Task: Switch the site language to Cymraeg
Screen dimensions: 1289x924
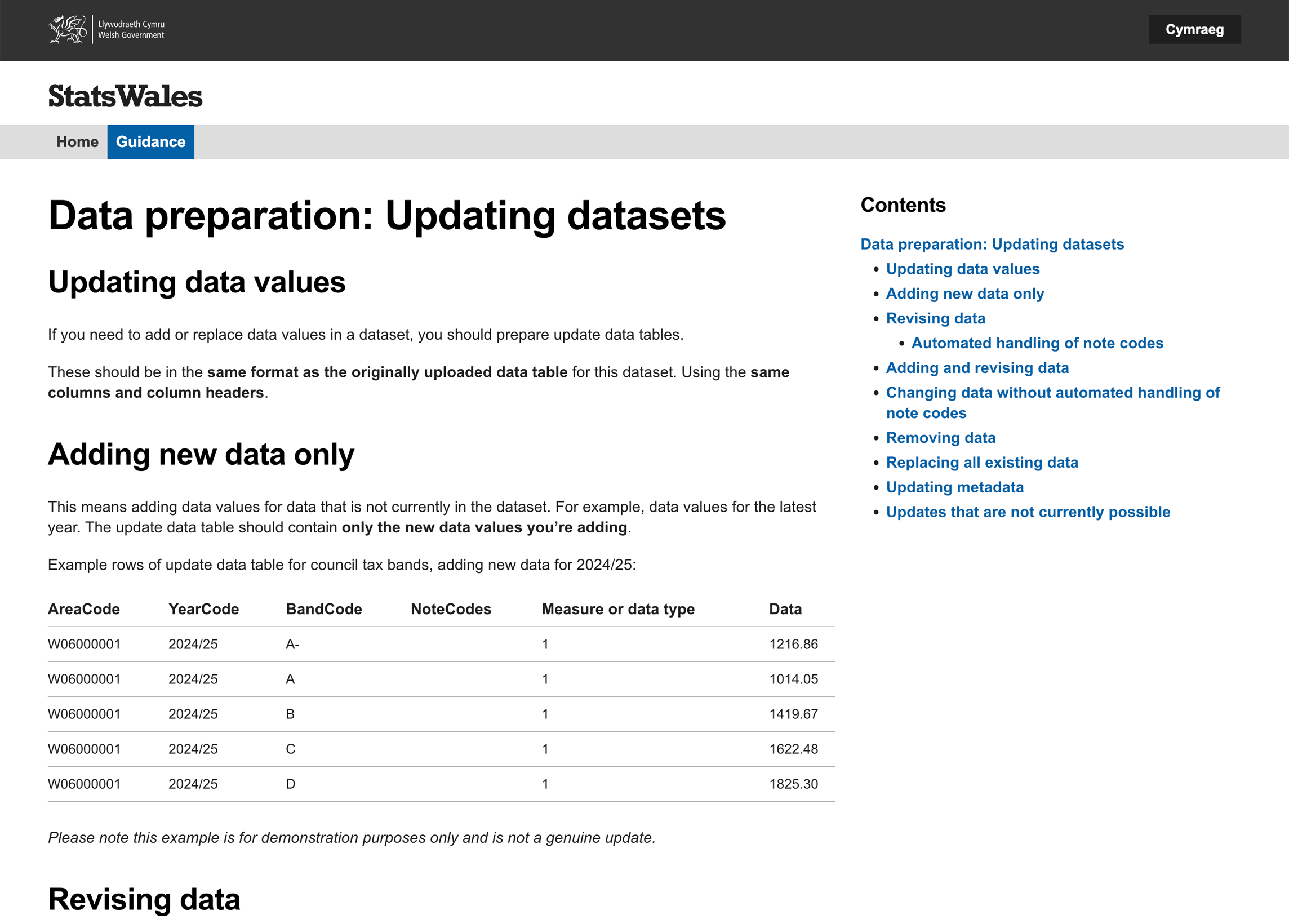Action: click(1194, 29)
